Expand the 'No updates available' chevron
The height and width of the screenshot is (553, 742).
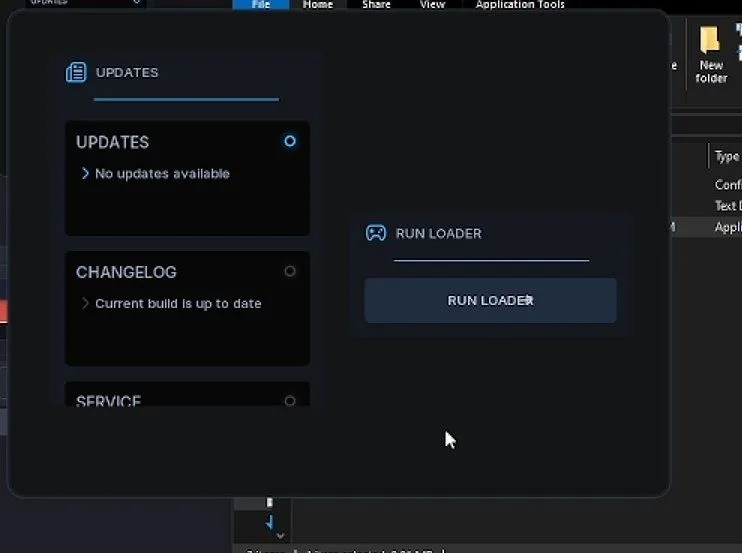(x=85, y=174)
